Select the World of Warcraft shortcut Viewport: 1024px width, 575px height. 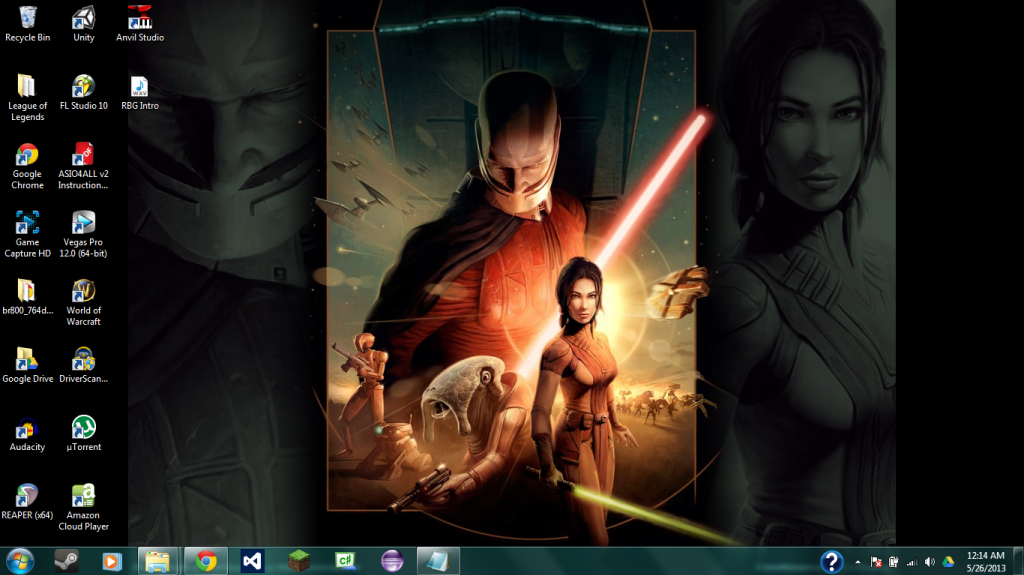click(x=84, y=303)
